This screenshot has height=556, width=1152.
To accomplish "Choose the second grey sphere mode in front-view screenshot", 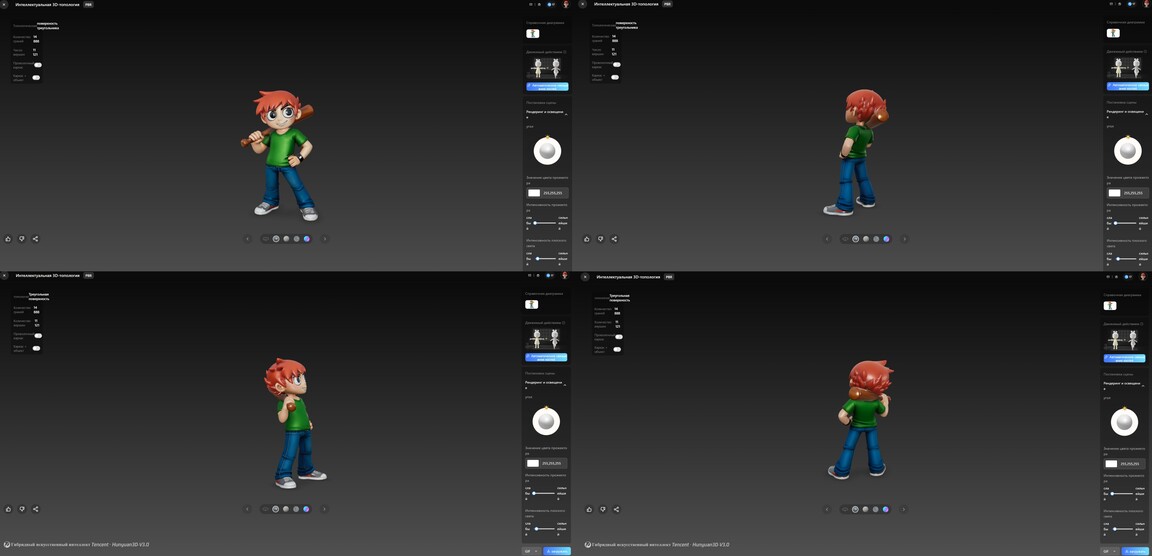I will click(296, 239).
